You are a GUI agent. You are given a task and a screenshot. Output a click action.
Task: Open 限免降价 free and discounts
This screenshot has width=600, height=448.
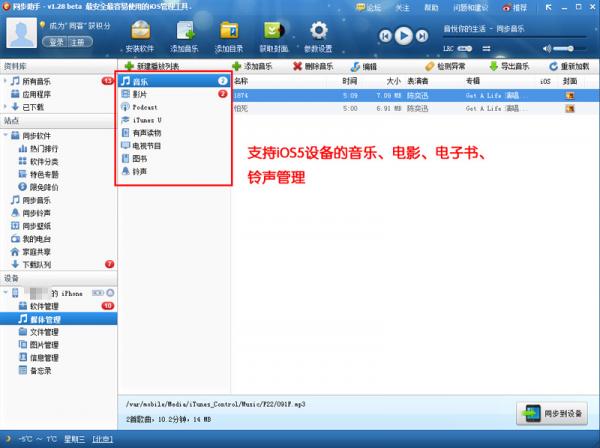(38, 187)
